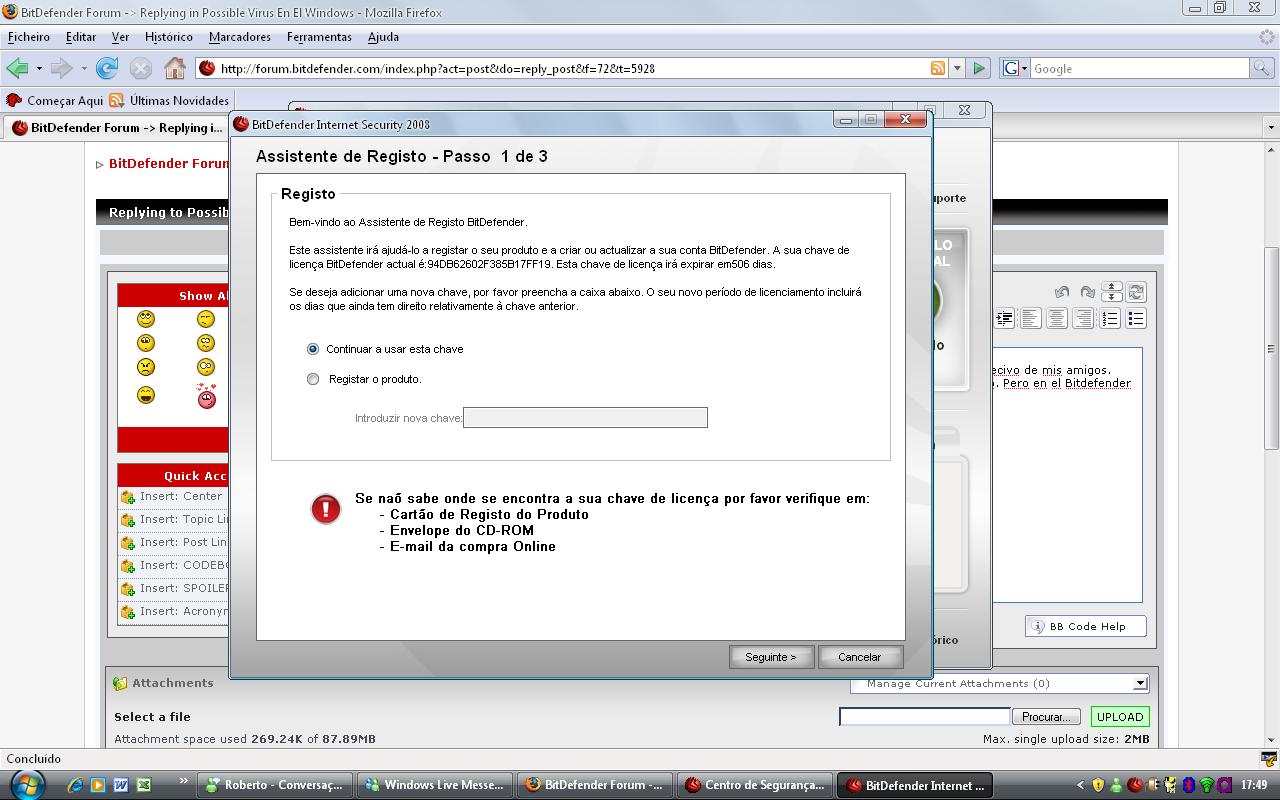The height and width of the screenshot is (800, 1280).
Task: Launch Excel from quick launch
Action: 144,785
